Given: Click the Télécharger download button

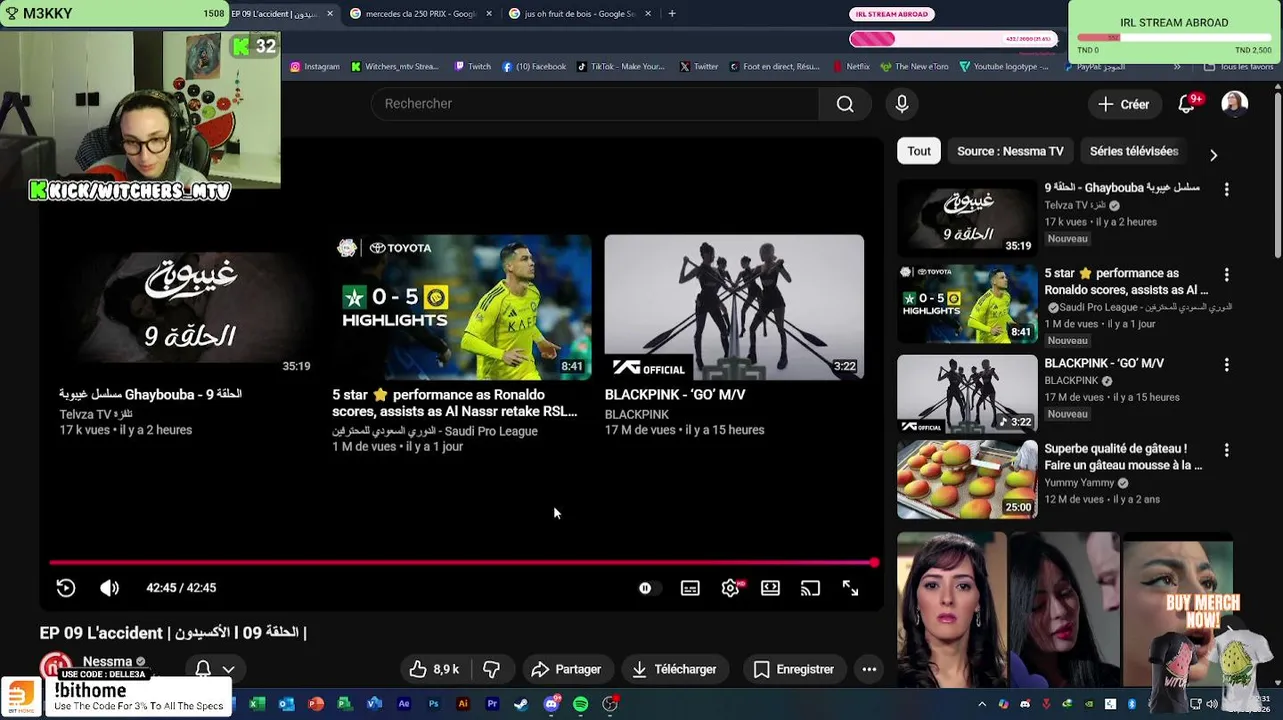Looking at the screenshot, I should click(x=675, y=669).
